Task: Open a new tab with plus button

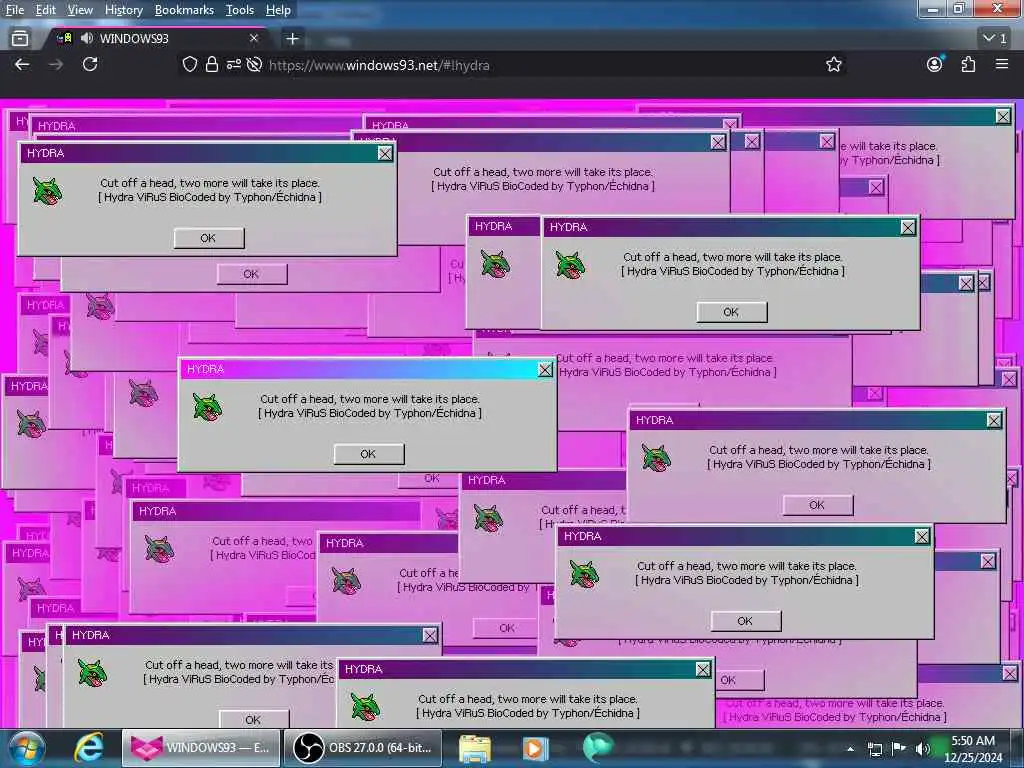Action: click(292, 39)
